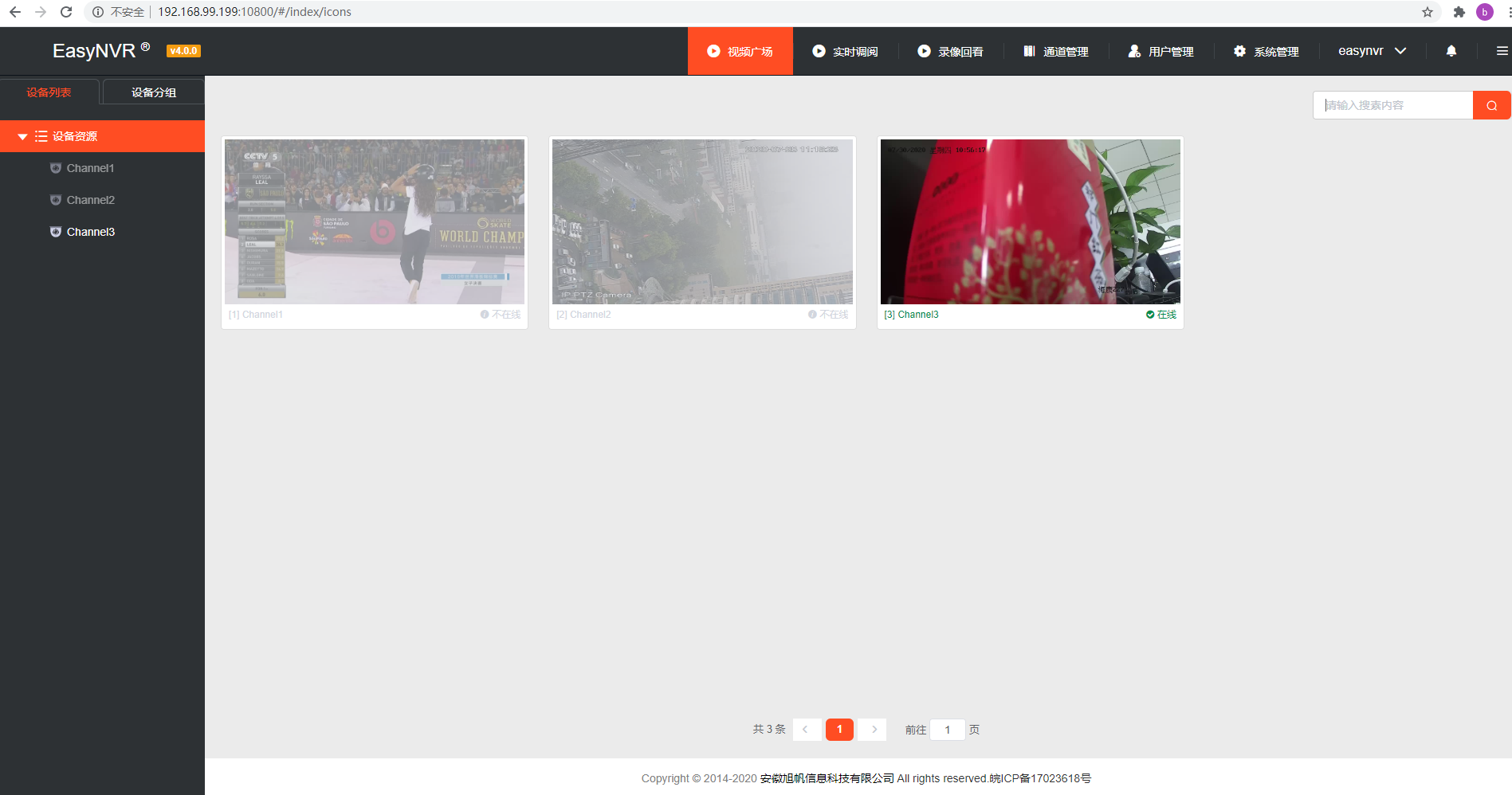Image resolution: width=1512 pixels, height=795 pixels.
Task: Click the 系统管理 gear icon
Action: (1239, 51)
